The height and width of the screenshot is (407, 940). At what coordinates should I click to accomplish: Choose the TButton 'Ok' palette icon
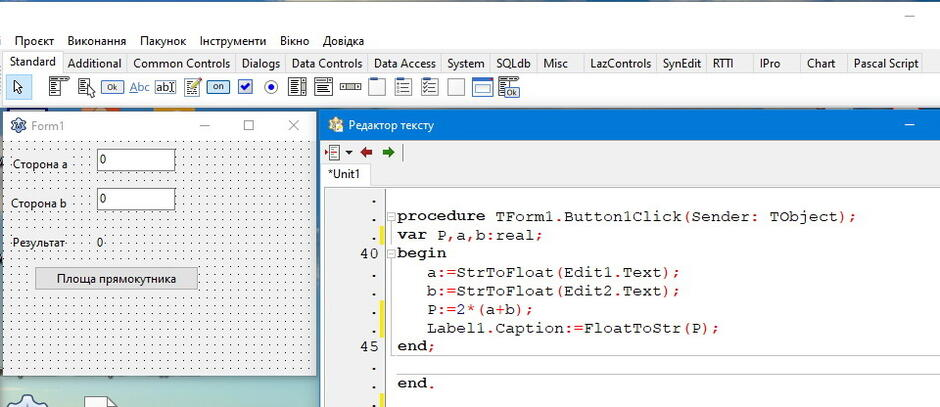click(112, 87)
